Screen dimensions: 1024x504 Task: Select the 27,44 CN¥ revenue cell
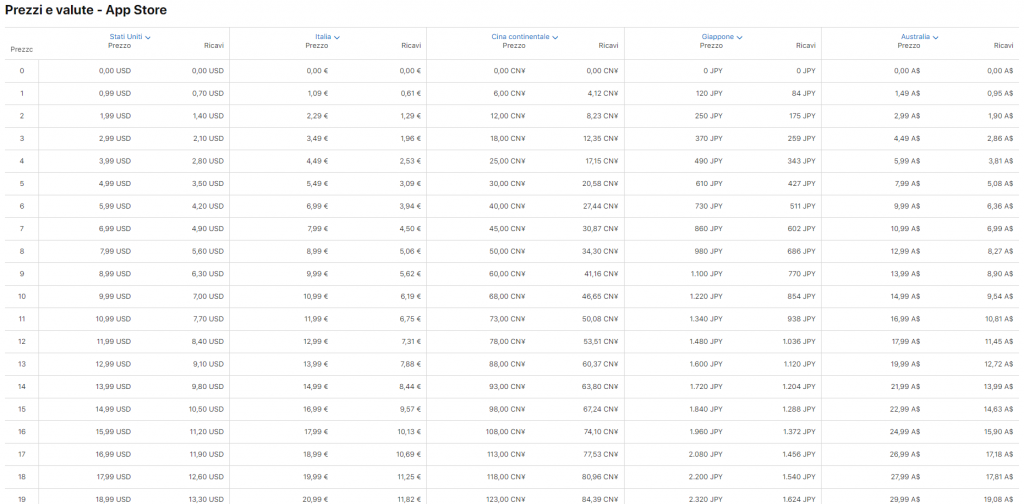click(x=601, y=206)
